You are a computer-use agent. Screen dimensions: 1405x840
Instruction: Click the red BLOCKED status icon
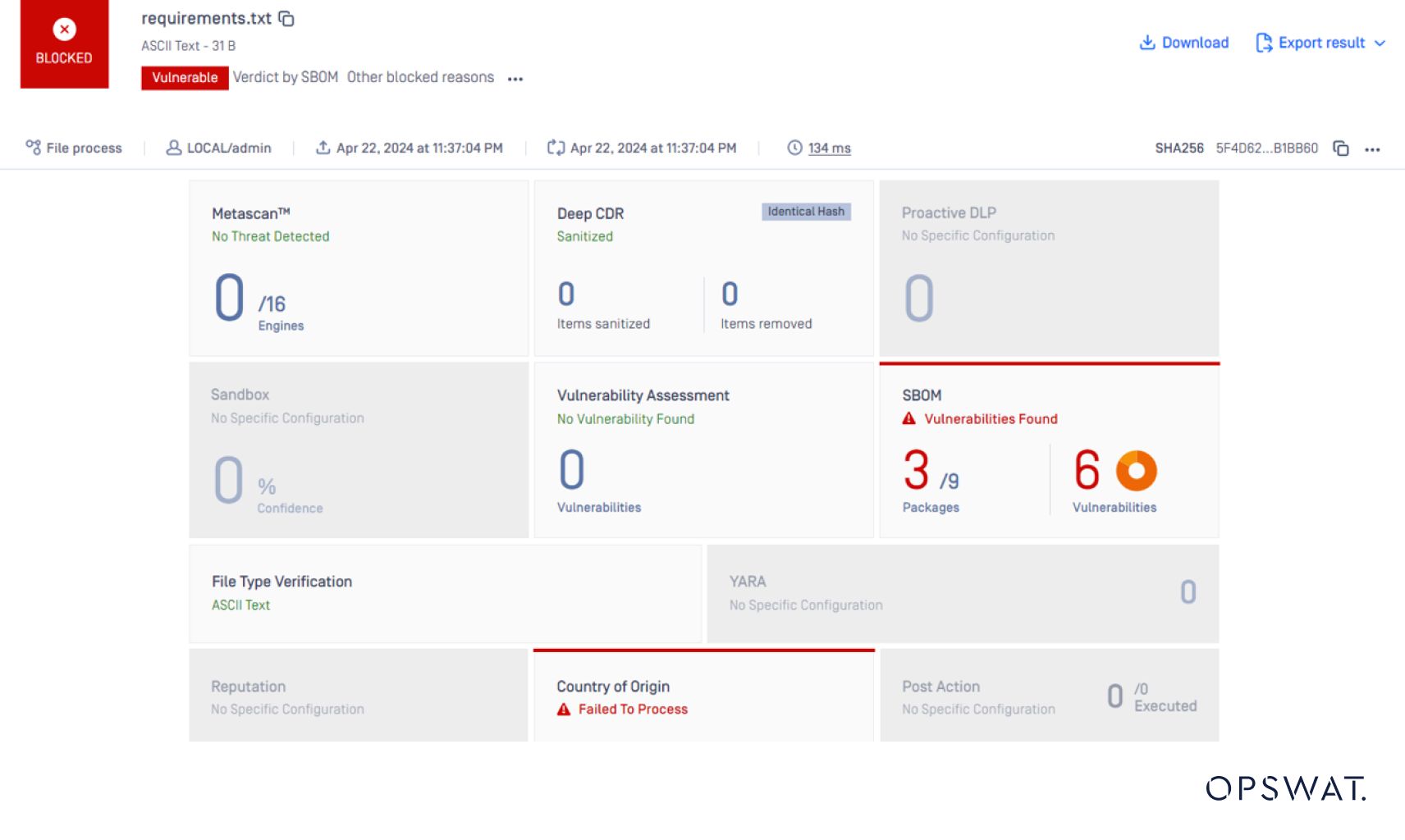point(64,30)
